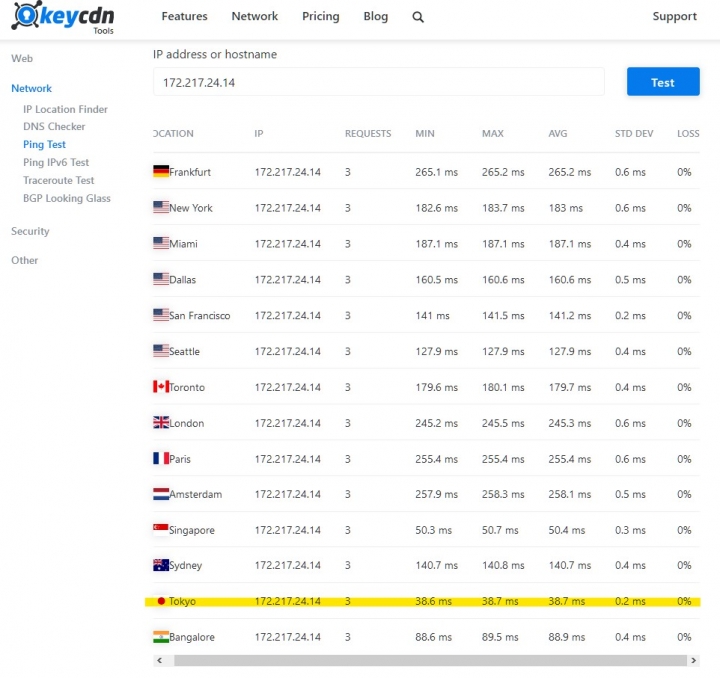720x678 pixels.
Task: Select Tokyo min value 38.6 ms
Action: 433,601
